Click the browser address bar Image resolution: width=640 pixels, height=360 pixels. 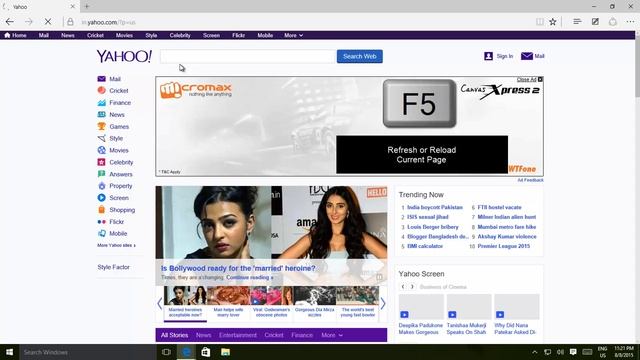pyautogui.click(x=302, y=22)
